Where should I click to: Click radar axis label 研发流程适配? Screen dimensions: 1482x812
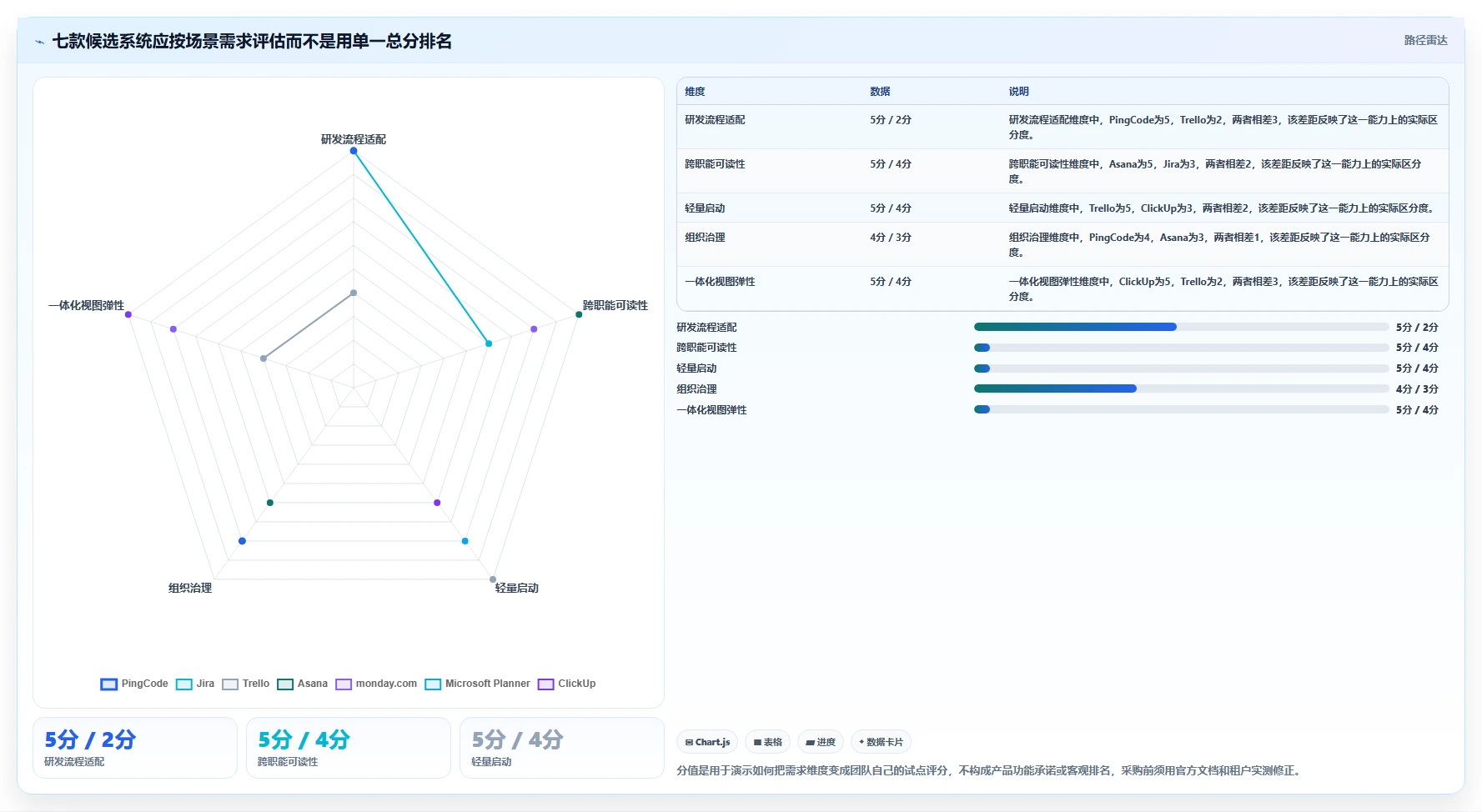click(354, 139)
